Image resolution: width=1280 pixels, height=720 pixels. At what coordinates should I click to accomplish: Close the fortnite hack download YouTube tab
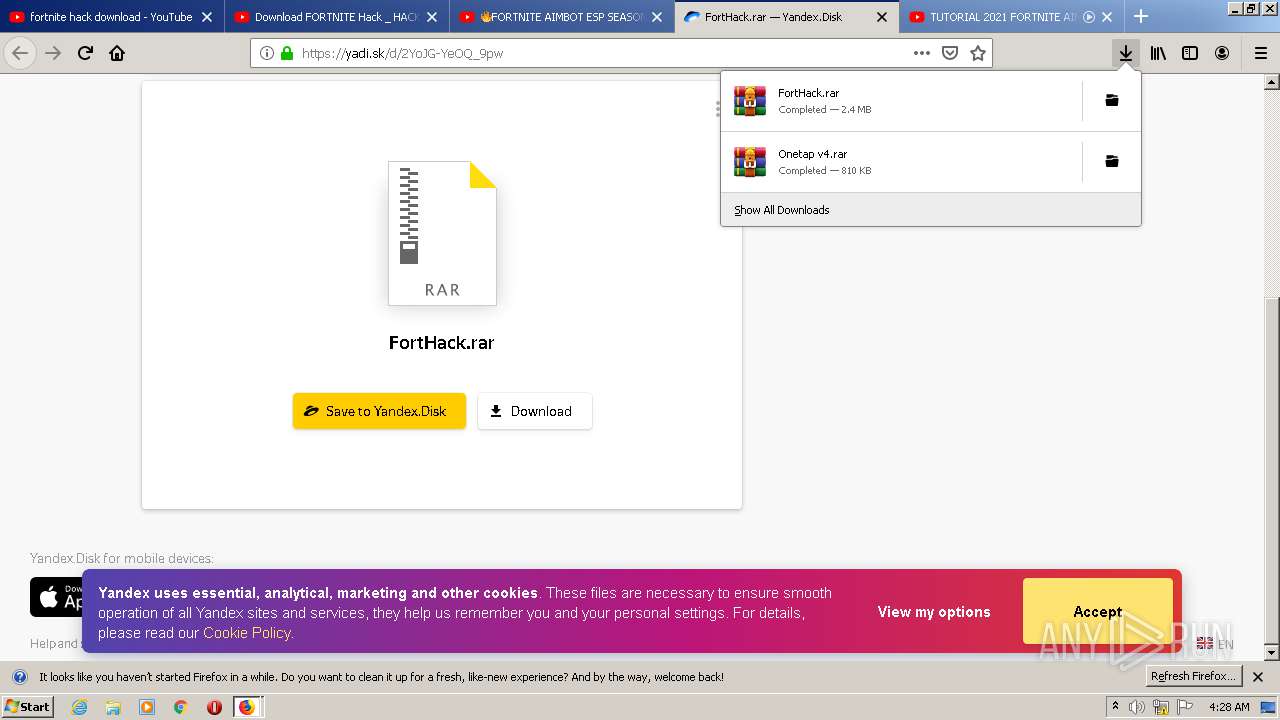(207, 17)
